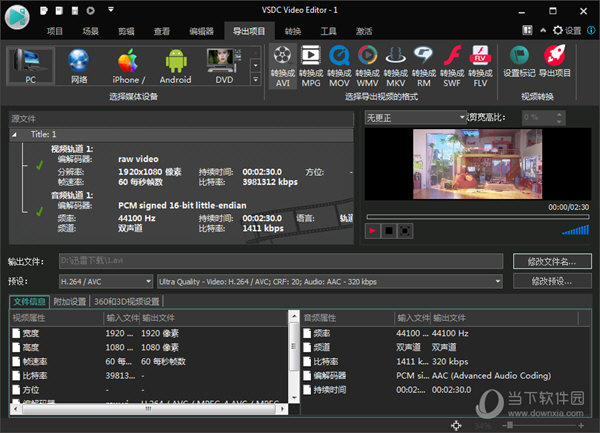Adjust the blue volume level bars
The height and width of the screenshot is (433, 600).
coord(576,230)
